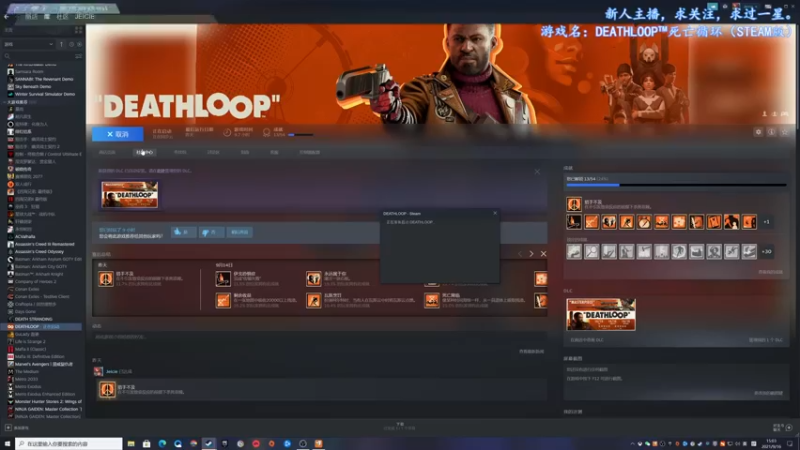Click header achievement progress bar
The width and height of the screenshot is (800, 450).
pos(301,135)
